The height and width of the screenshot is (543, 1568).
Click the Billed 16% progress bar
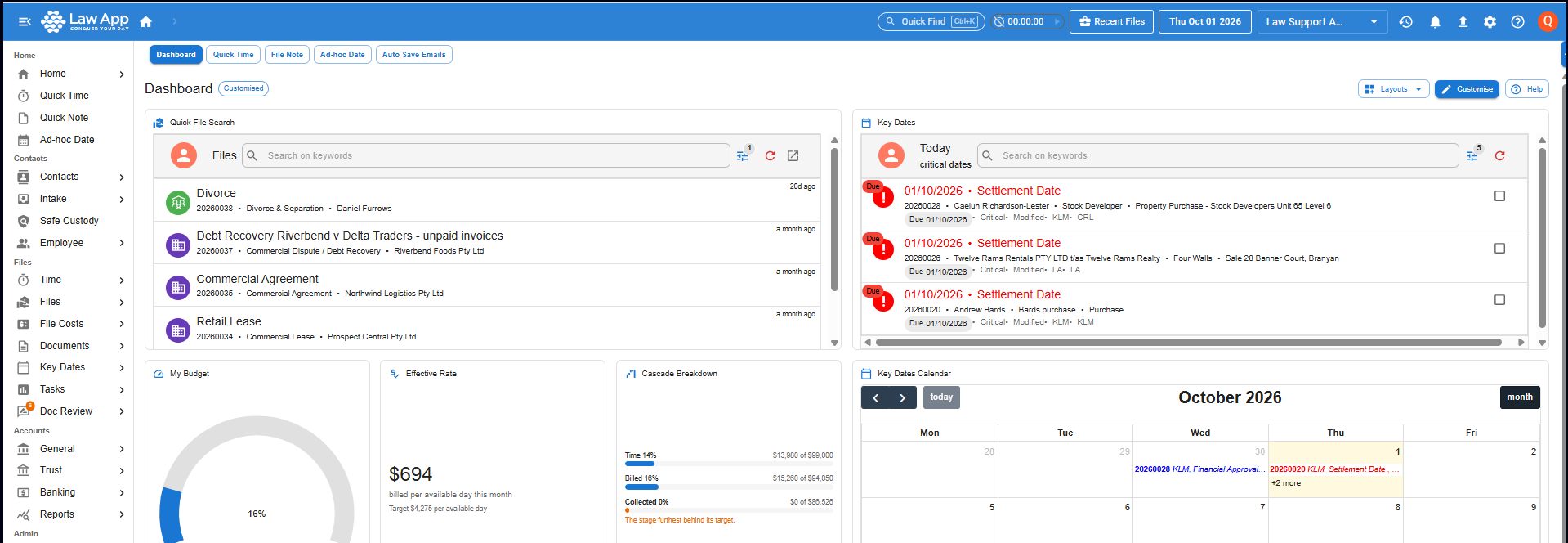tap(729, 487)
